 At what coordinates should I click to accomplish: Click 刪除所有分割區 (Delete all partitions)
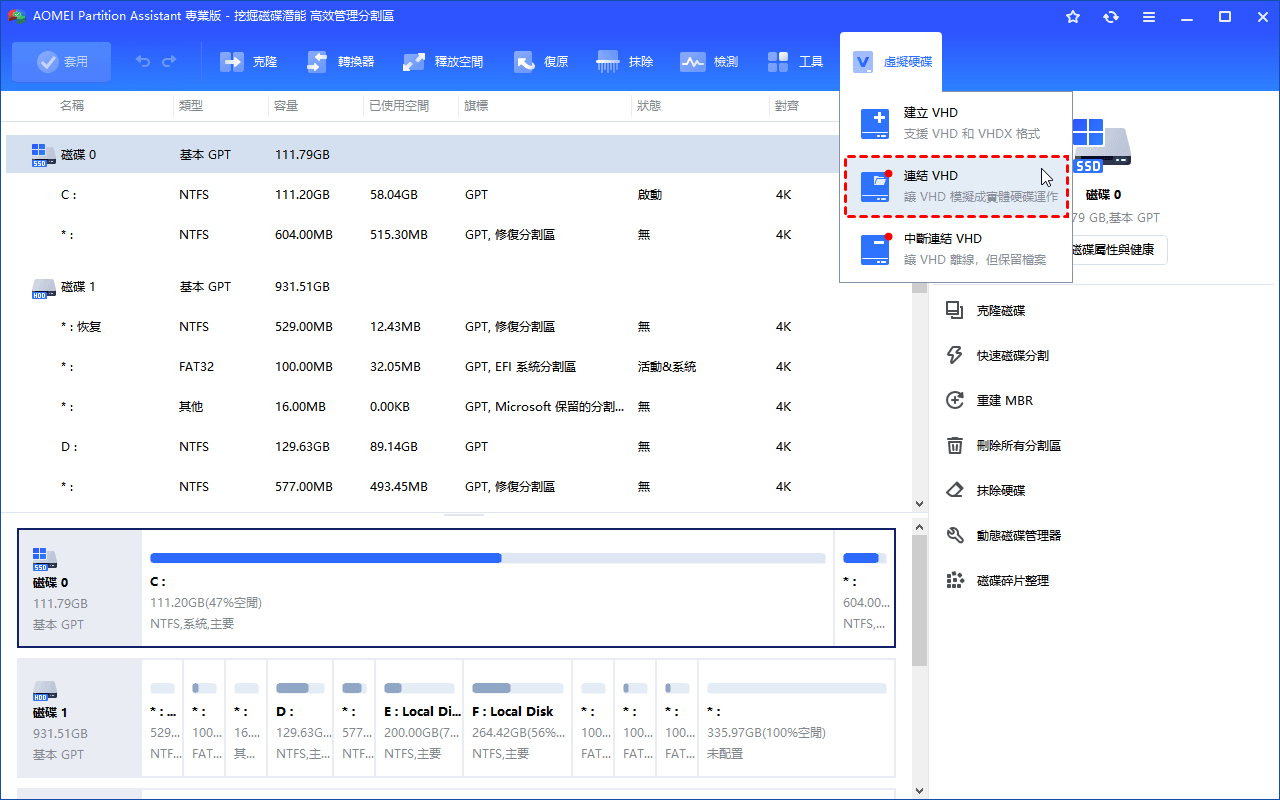click(1003, 446)
